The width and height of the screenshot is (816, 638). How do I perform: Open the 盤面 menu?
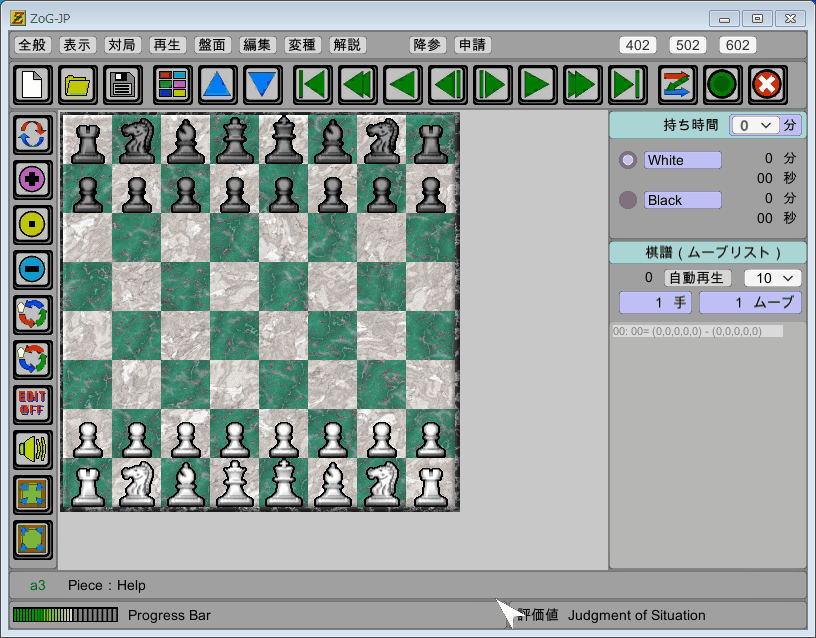pyautogui.click(x=212, y=45)
